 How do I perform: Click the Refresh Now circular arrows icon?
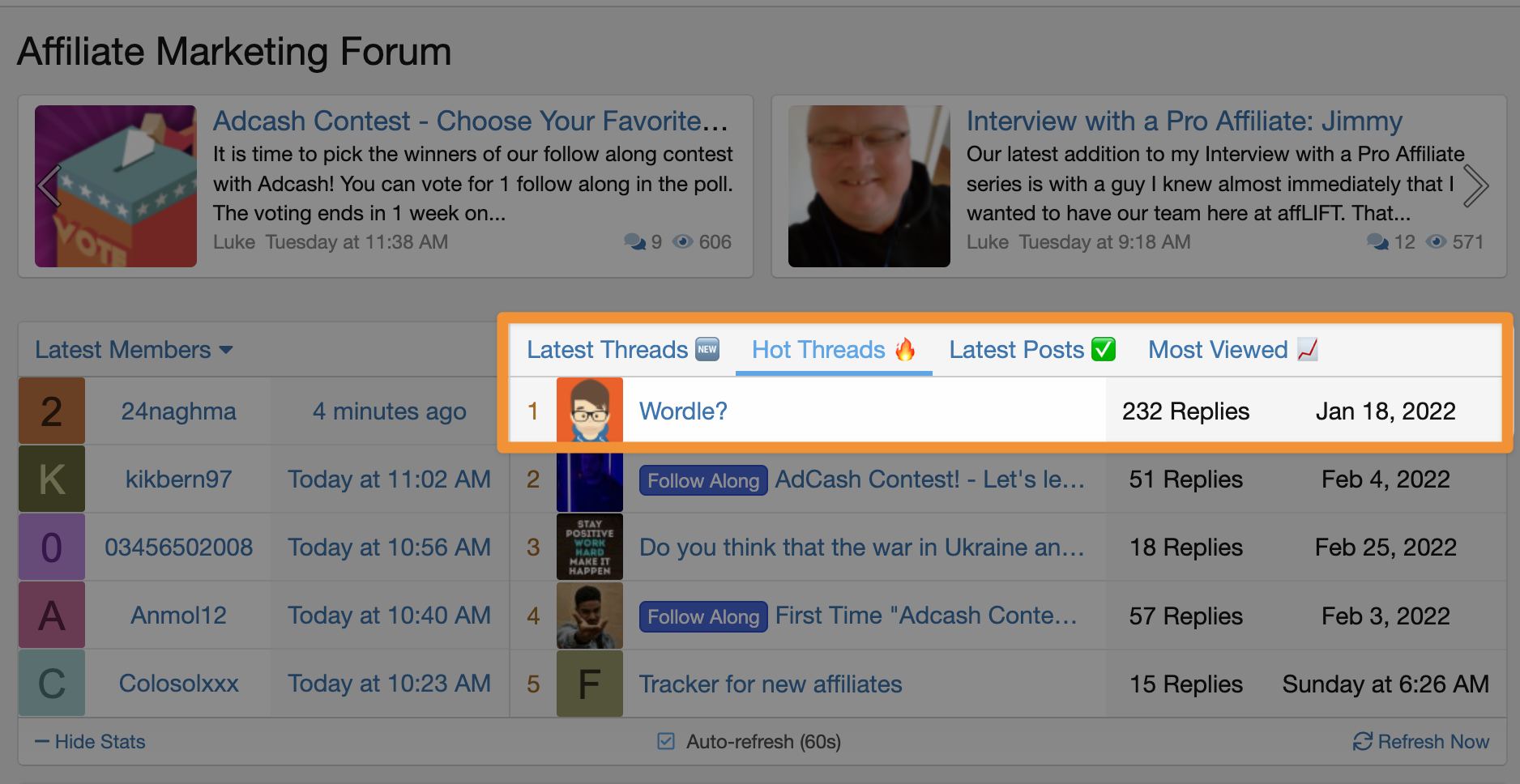pyautogui.click(x=1363, y=741)
